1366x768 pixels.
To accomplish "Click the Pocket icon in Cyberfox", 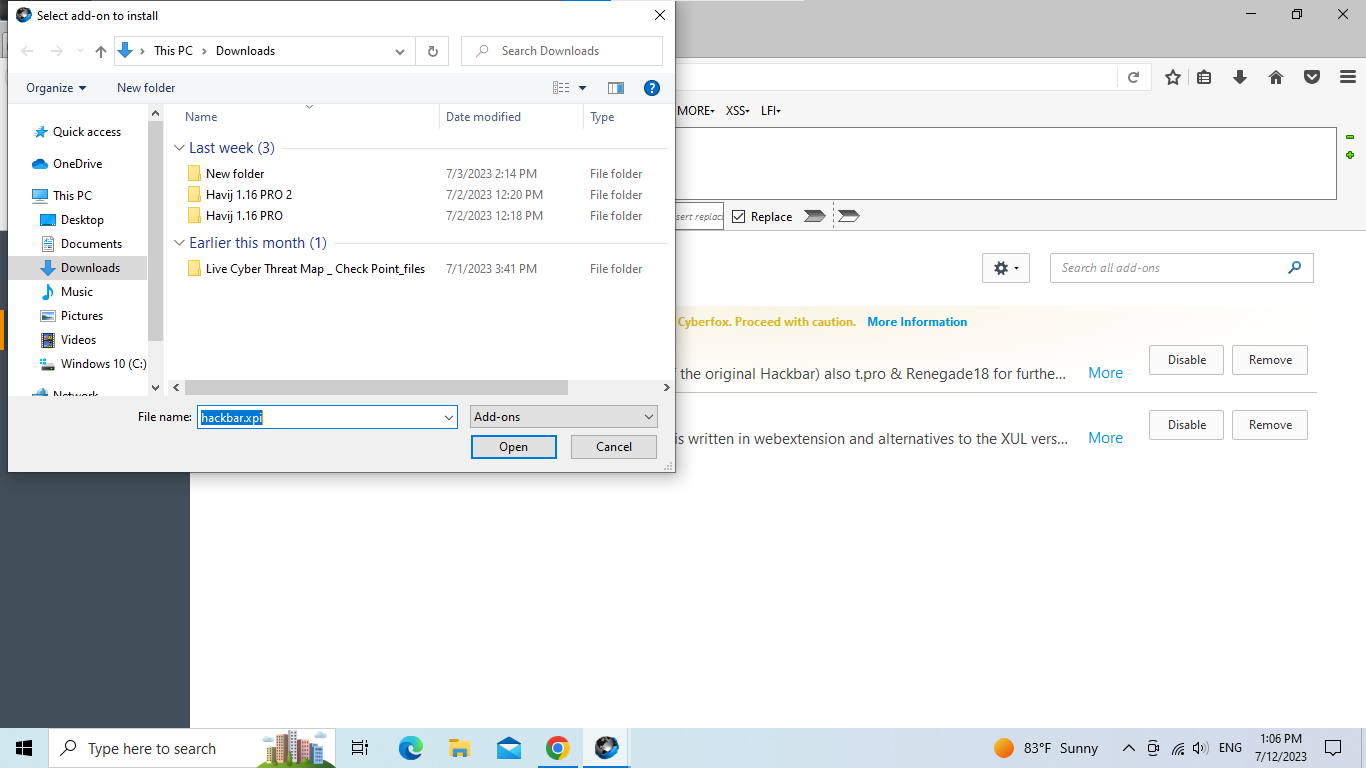I will click(x=1312, y=77).
